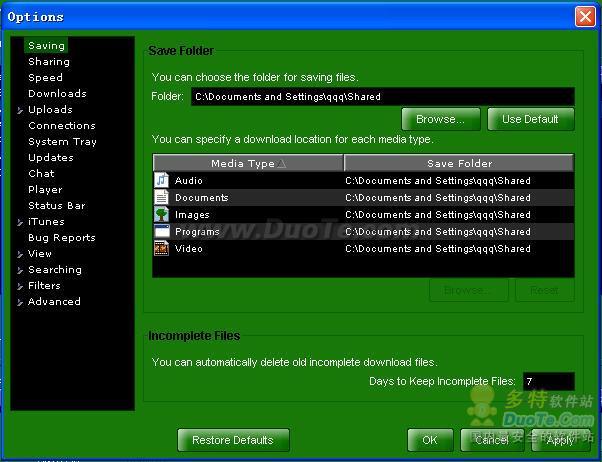The width and height of the screenshot is (602, 462).
Task: Open the Status Bar options
Action: [56, 205]
